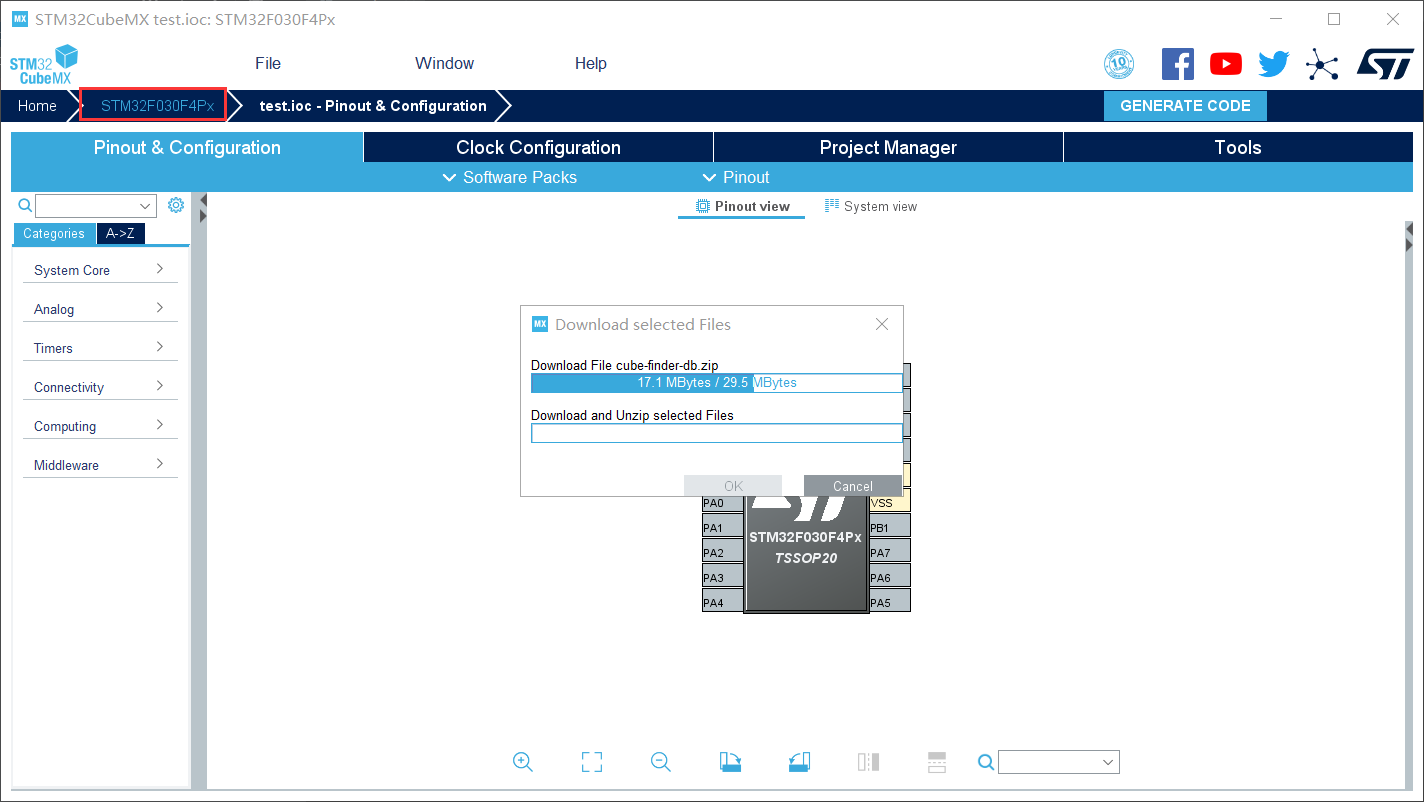Expand Connectivity category
The height and width of the screenshot is (802, 1424).
pos(100,387)
